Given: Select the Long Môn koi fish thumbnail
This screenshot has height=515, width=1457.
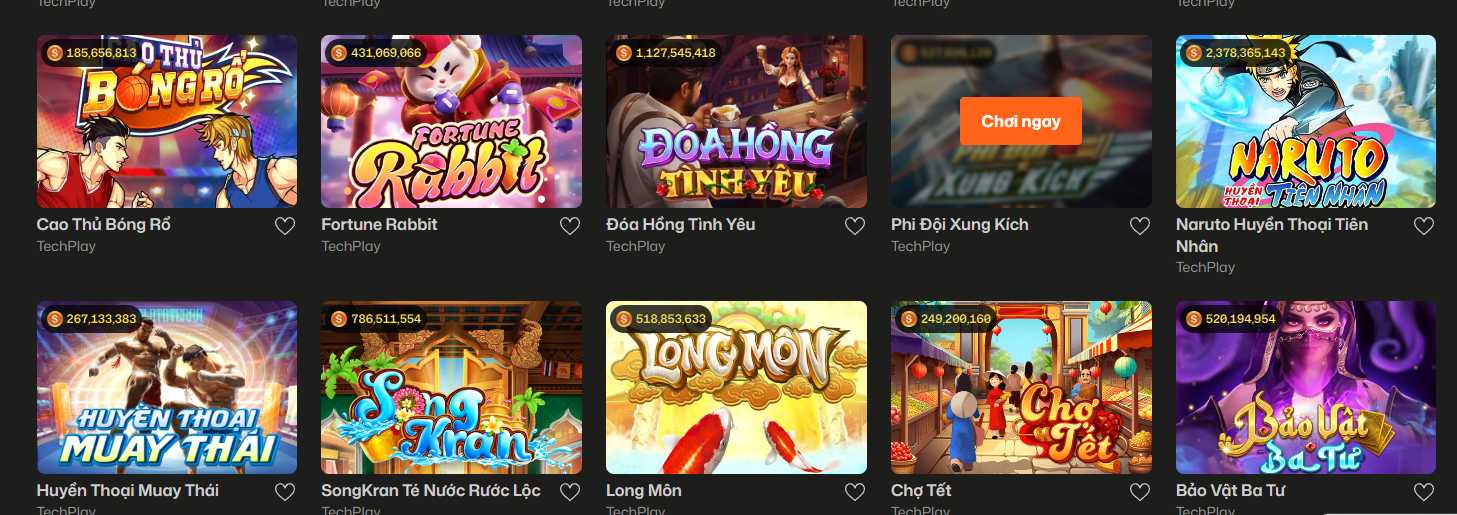Looking at the screenshot, I should 736,387.
